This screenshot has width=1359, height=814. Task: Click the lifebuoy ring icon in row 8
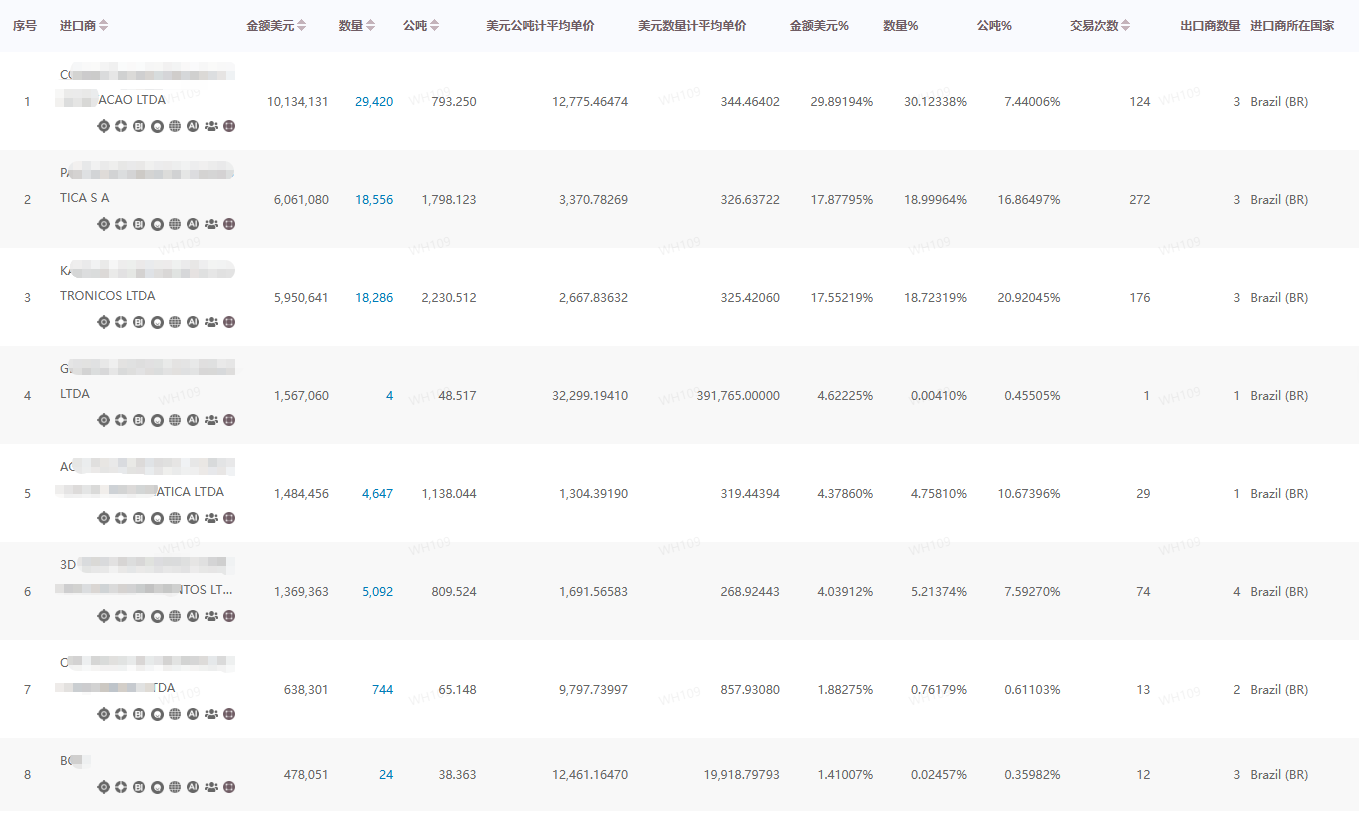pos(121,787)
